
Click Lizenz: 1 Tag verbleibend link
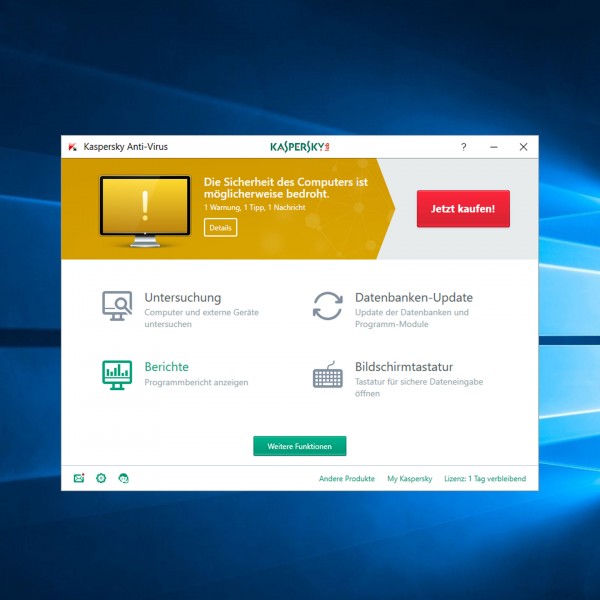485,479
